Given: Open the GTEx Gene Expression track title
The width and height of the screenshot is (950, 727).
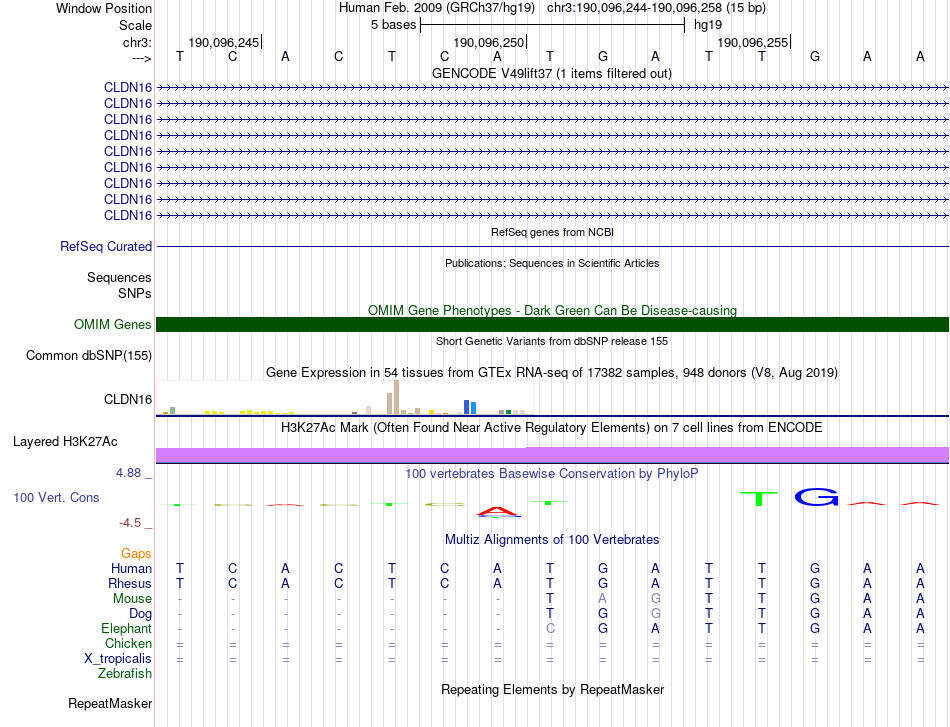Looking at the screenshot, I should (552, 373).
